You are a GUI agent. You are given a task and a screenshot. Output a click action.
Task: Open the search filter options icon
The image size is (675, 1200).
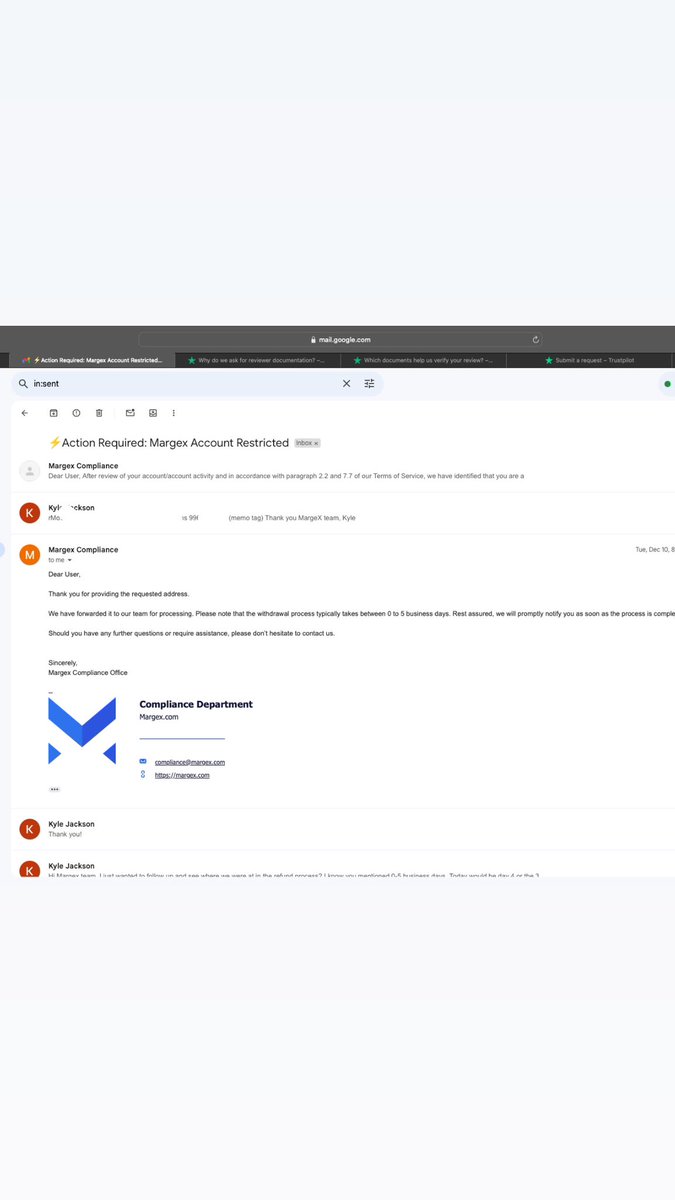(x=369, y=384)
